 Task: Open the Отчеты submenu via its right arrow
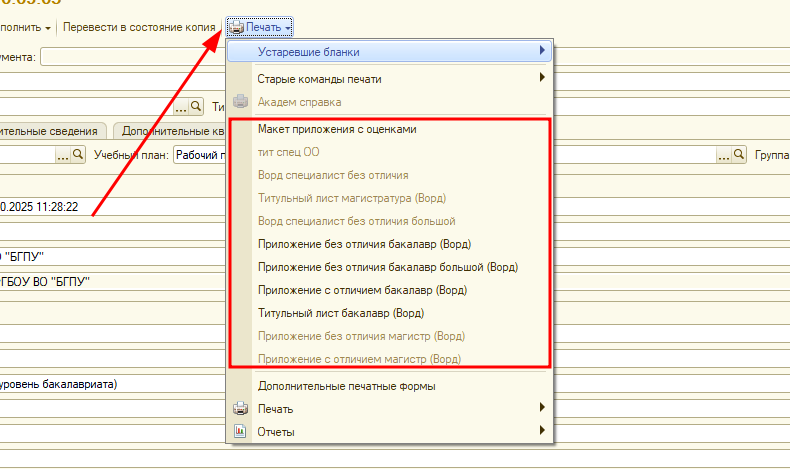pos(542,432)
